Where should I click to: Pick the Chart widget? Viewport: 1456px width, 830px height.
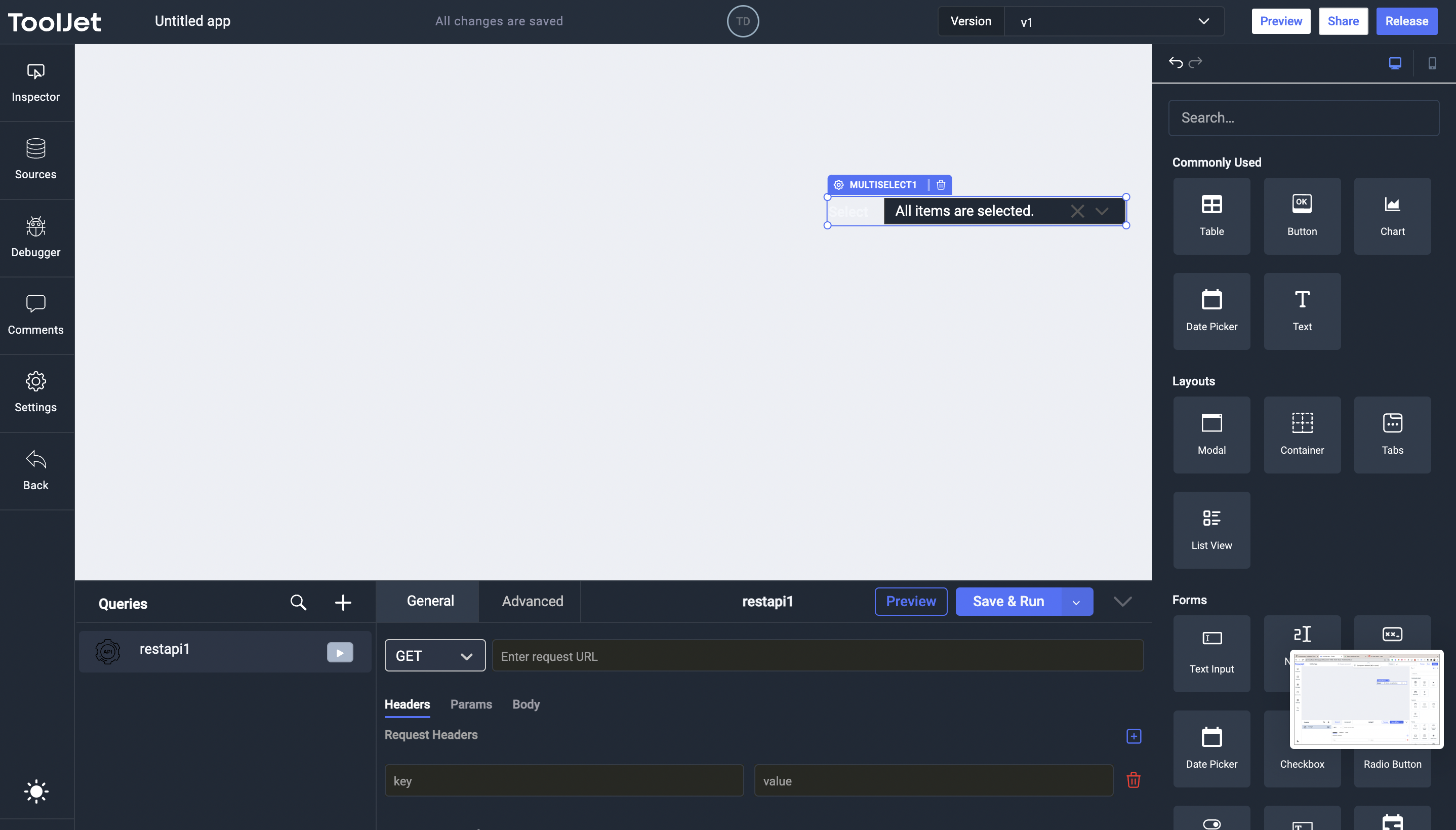(x=1392, y=216)
